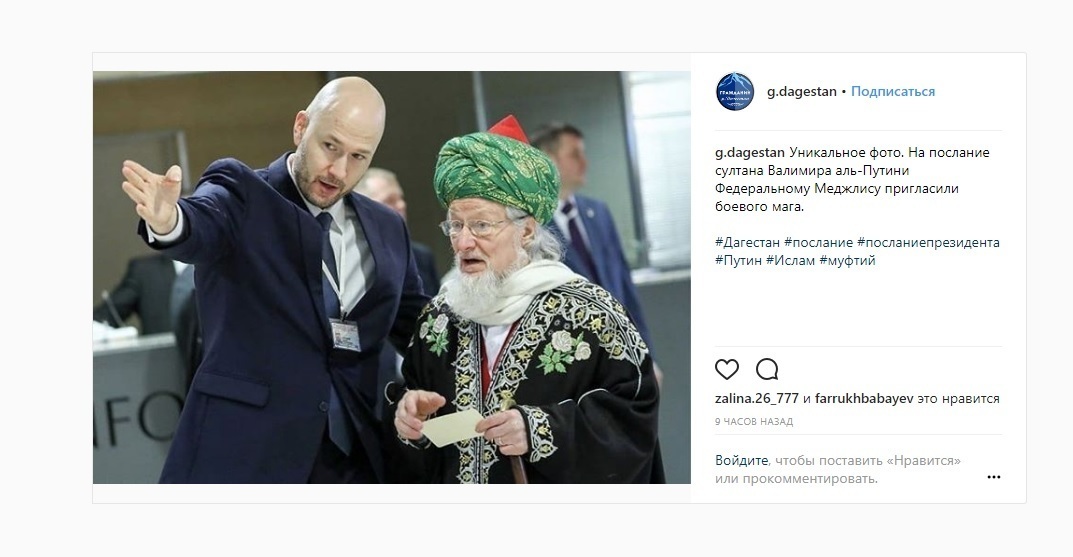The image size is (1073, 557).
Task: Click the Войдите login link
Action: pos(742,461)
